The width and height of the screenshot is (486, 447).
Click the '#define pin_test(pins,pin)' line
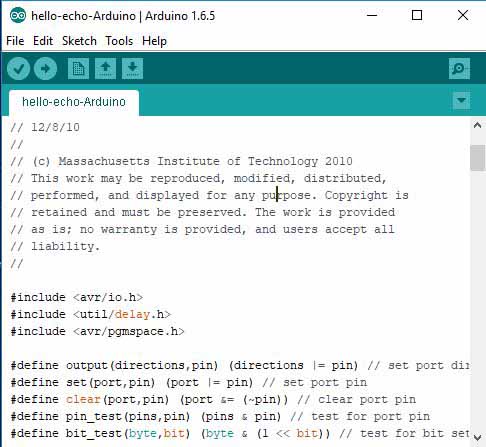[x=220, y=416]
